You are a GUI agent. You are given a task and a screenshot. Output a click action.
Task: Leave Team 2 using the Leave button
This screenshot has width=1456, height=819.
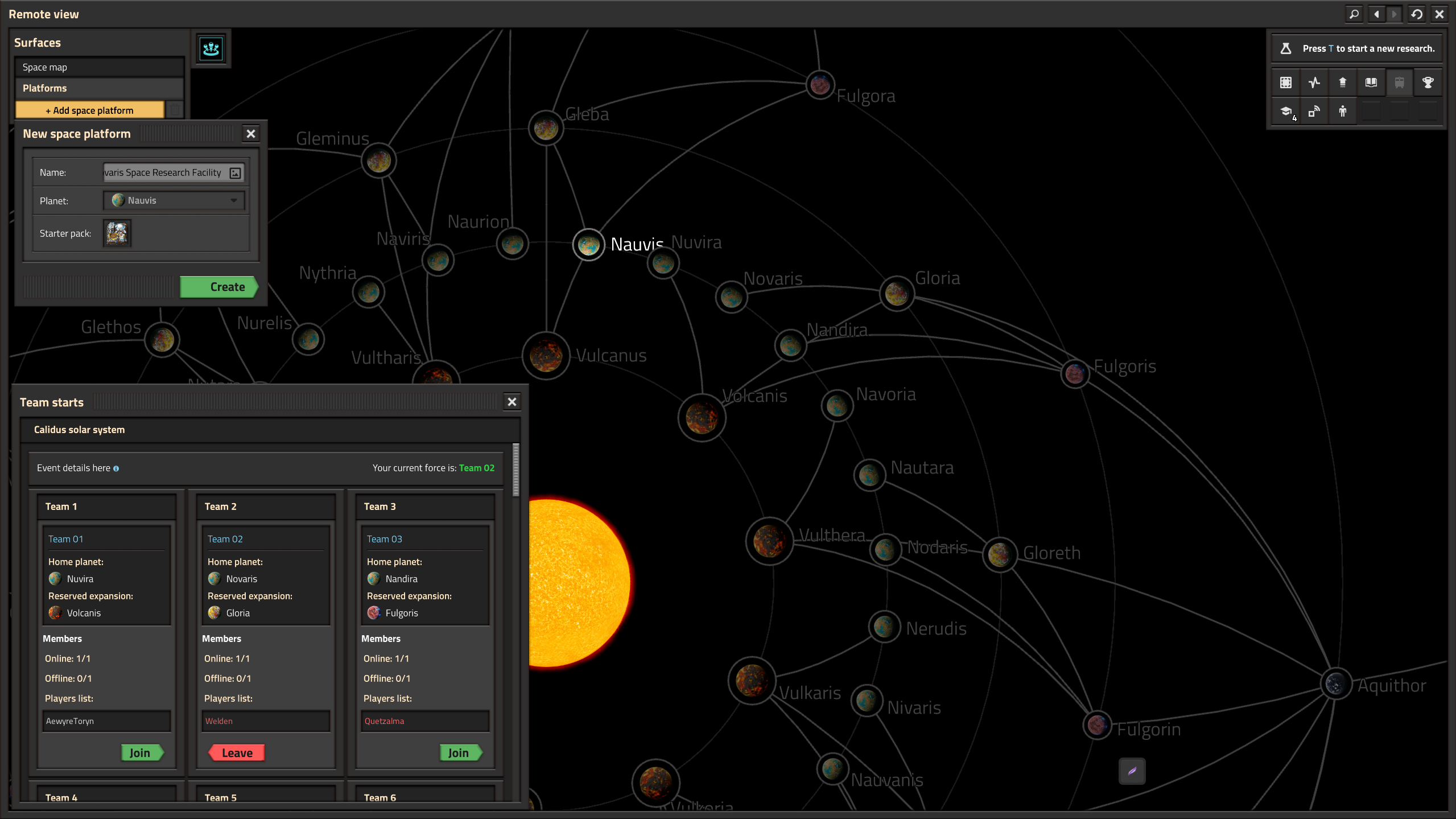237,752
